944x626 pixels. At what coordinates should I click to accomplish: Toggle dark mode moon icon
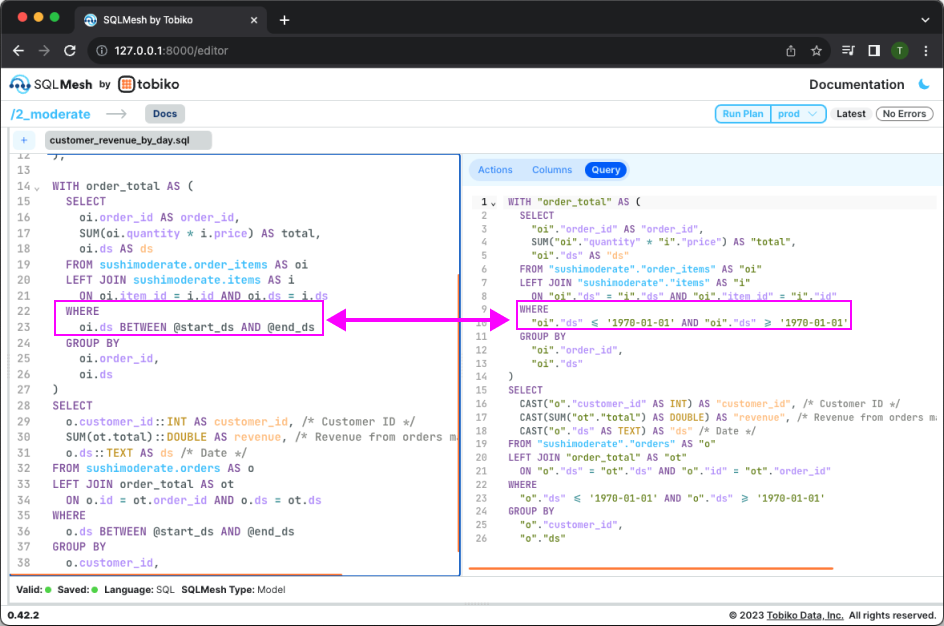(x=924, y=84)
